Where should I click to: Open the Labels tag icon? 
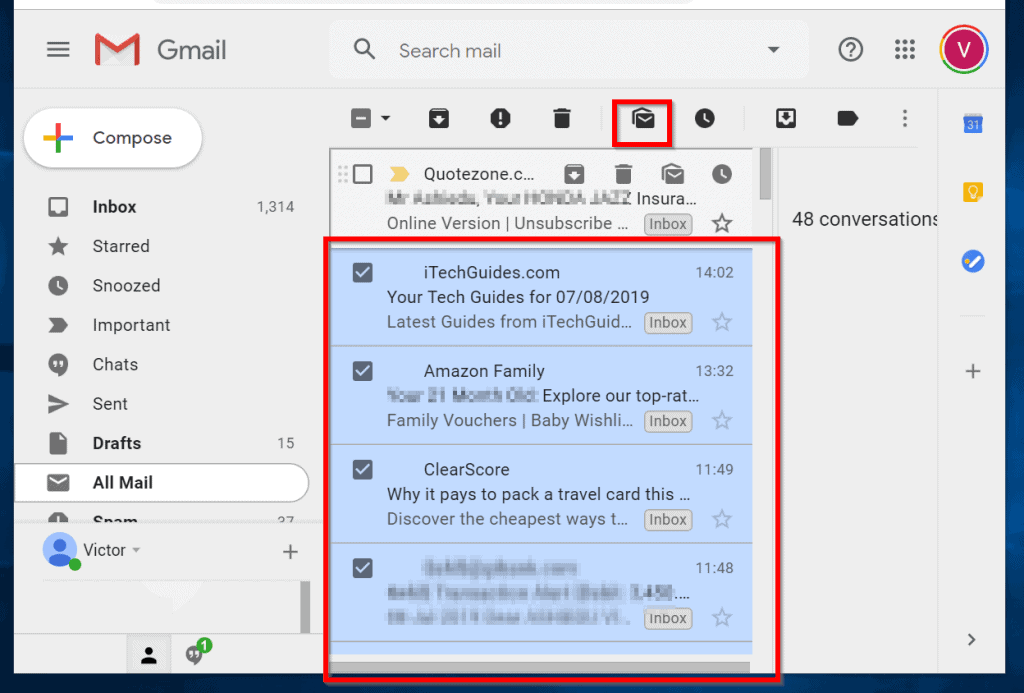point(847,118)
